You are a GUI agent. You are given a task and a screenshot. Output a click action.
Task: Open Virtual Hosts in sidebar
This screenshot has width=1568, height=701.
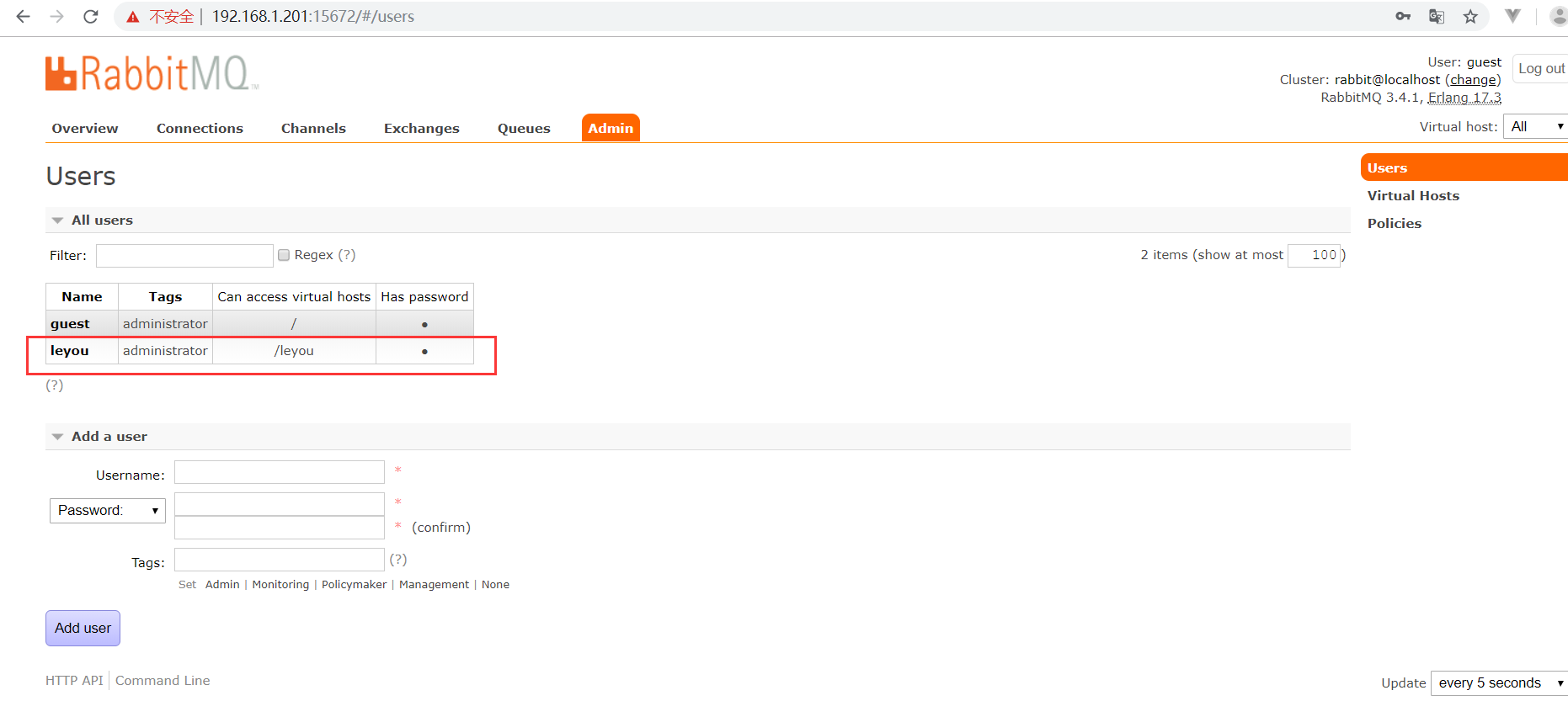pyautogui.click(x=1413, y=195)
